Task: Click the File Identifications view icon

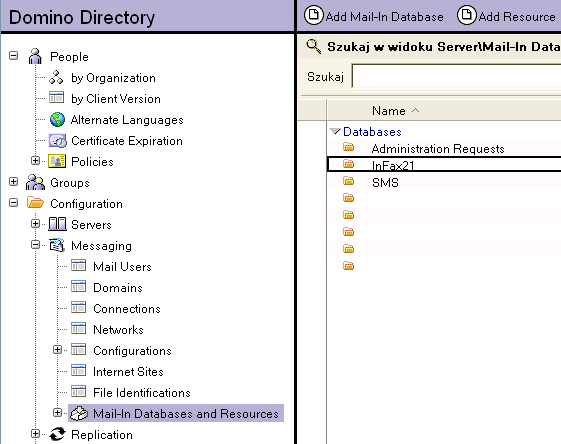Action: click(78, 391)
